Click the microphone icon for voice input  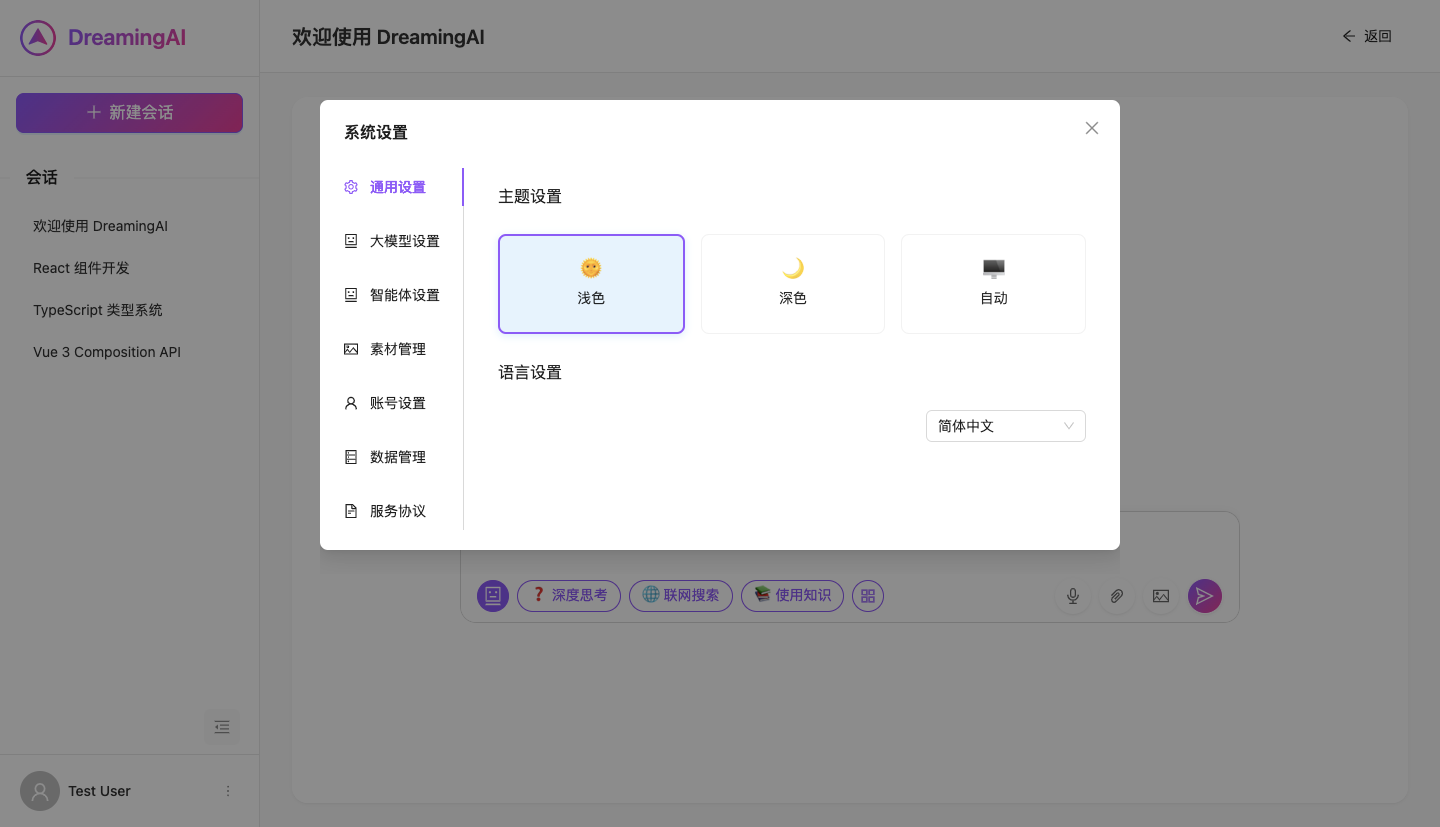coord(1072,595)
